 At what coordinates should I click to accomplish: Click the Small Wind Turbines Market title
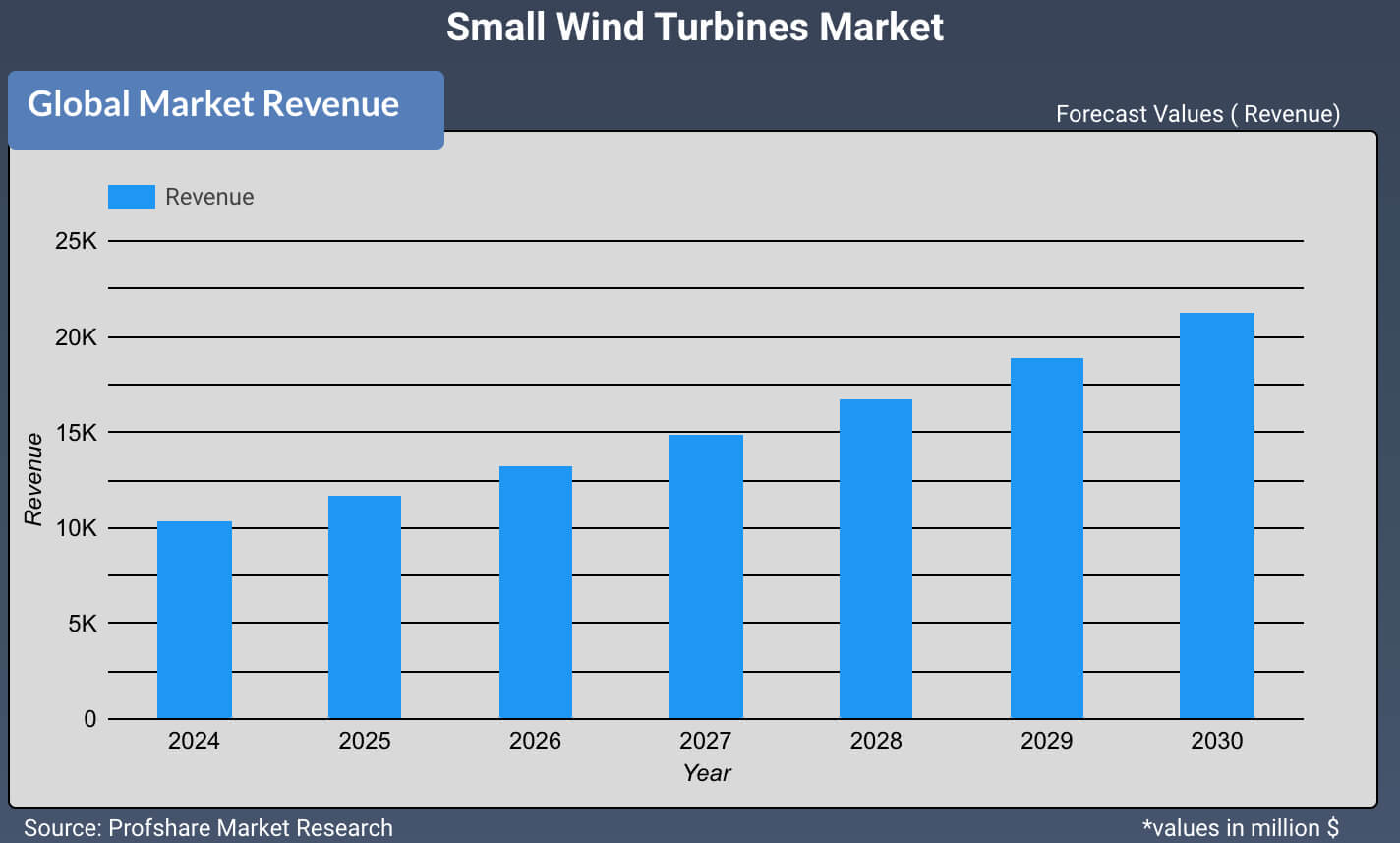coord(695,27)
